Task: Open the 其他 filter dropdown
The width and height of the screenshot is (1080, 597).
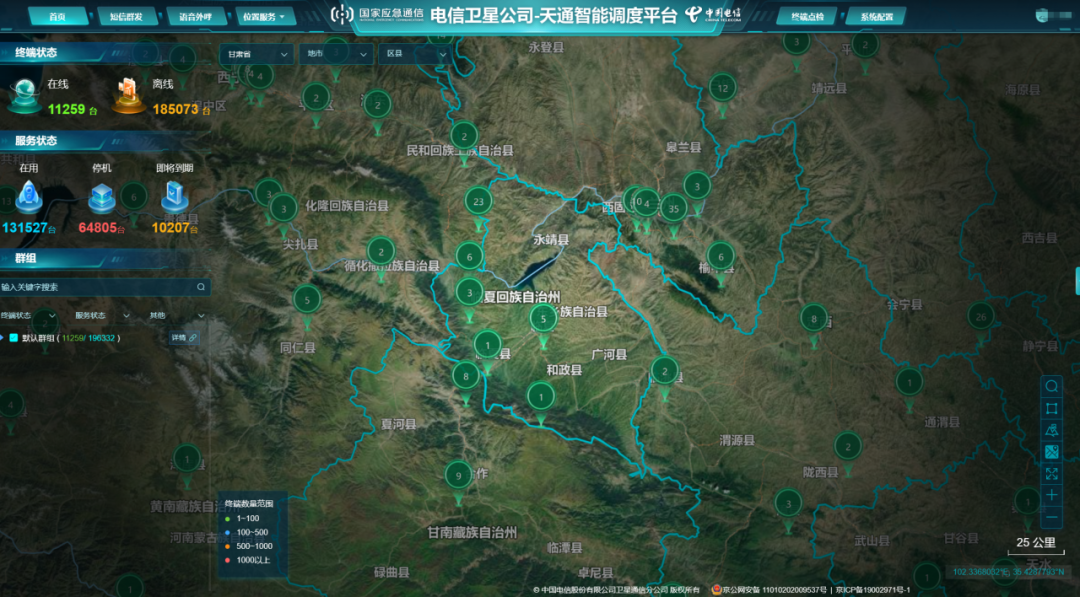Action: click(176, 315)
